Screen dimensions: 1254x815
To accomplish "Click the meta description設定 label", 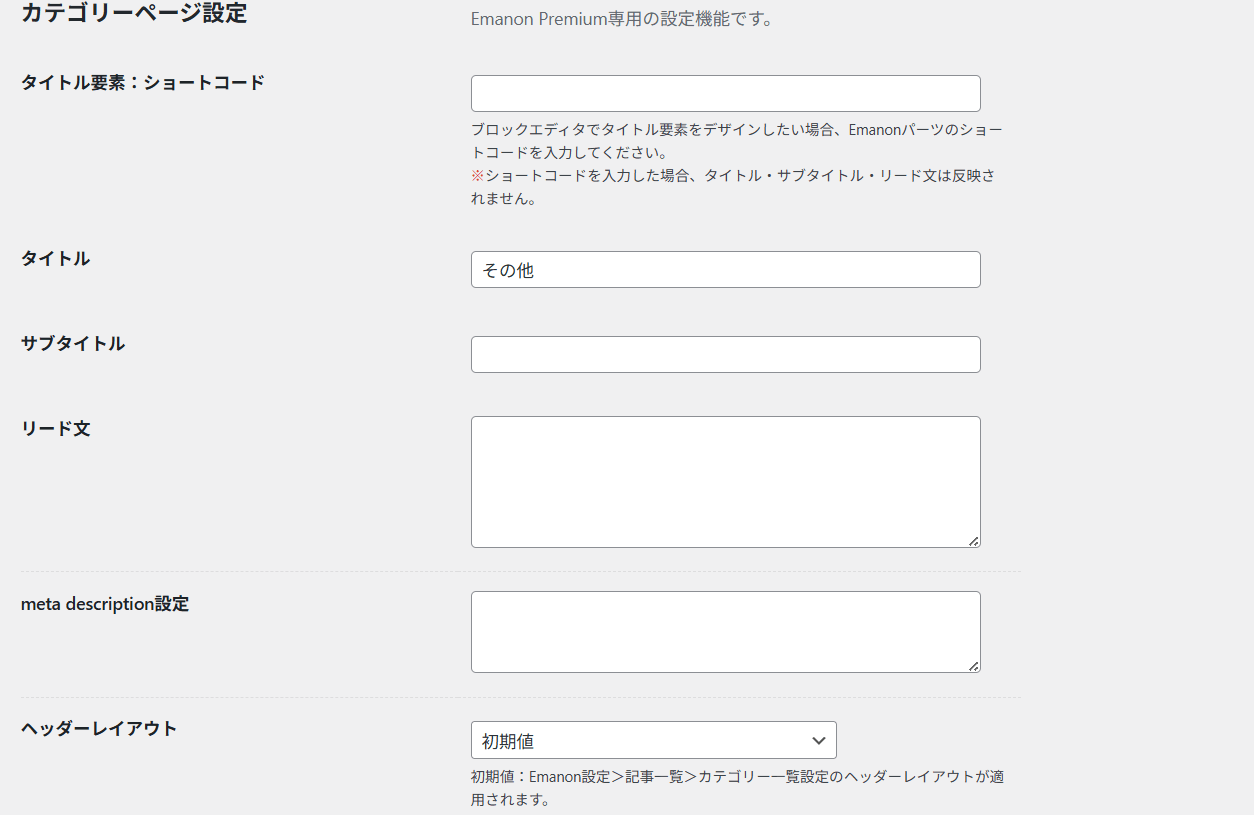I will (x=105, y=604).
